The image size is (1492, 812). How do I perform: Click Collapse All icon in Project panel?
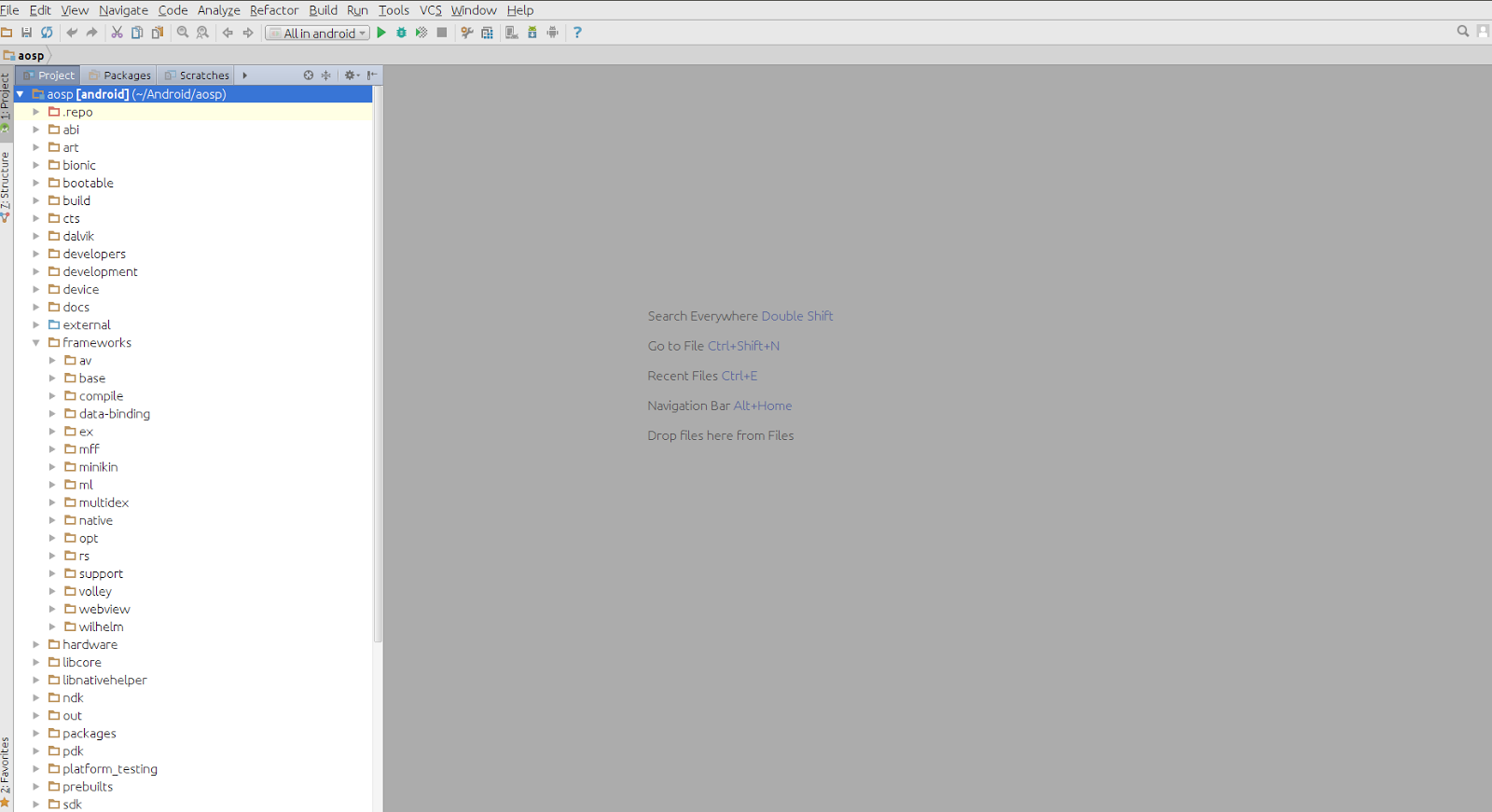coord(325,76)
